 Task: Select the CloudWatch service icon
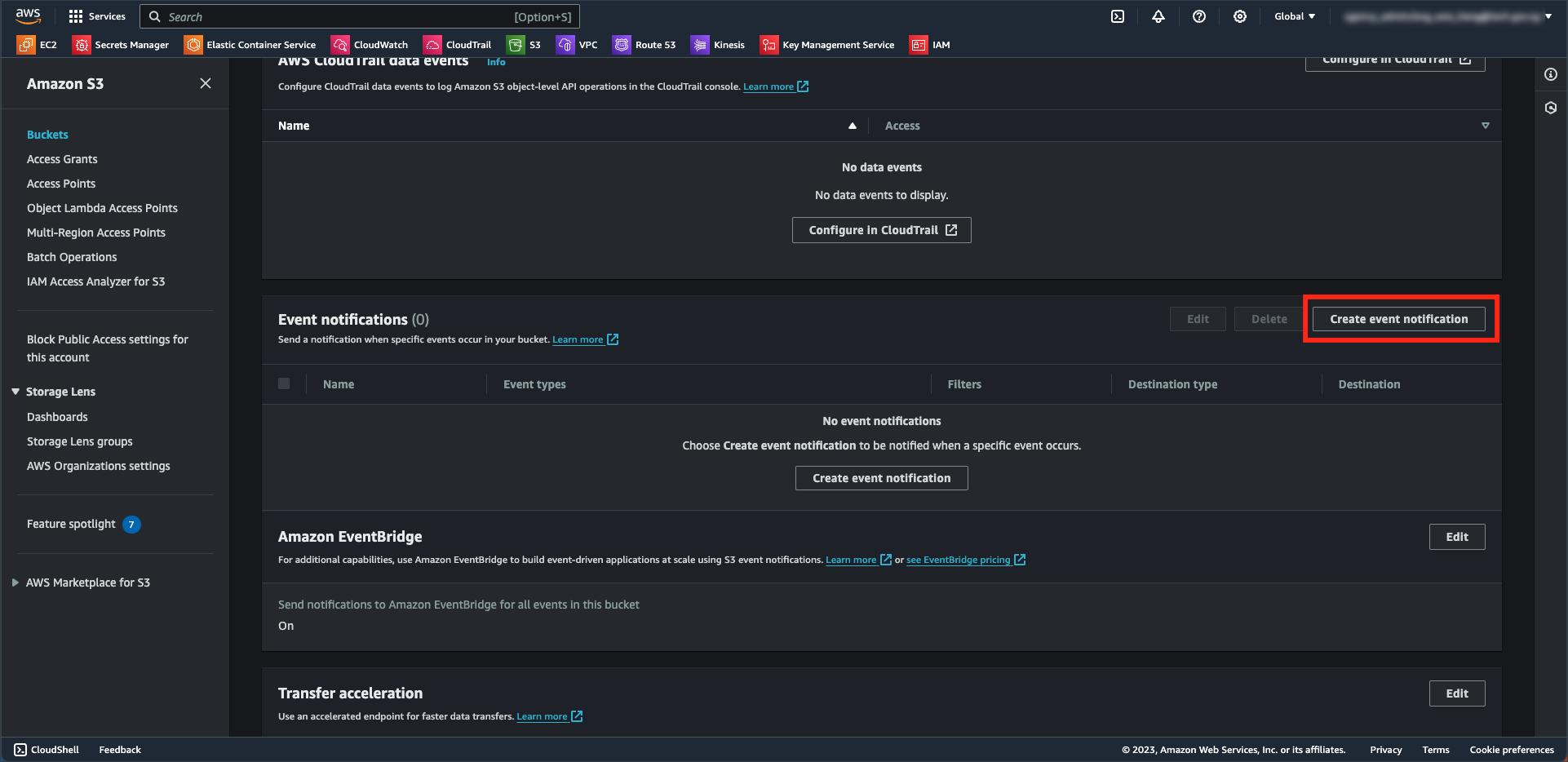pos(342,45)
